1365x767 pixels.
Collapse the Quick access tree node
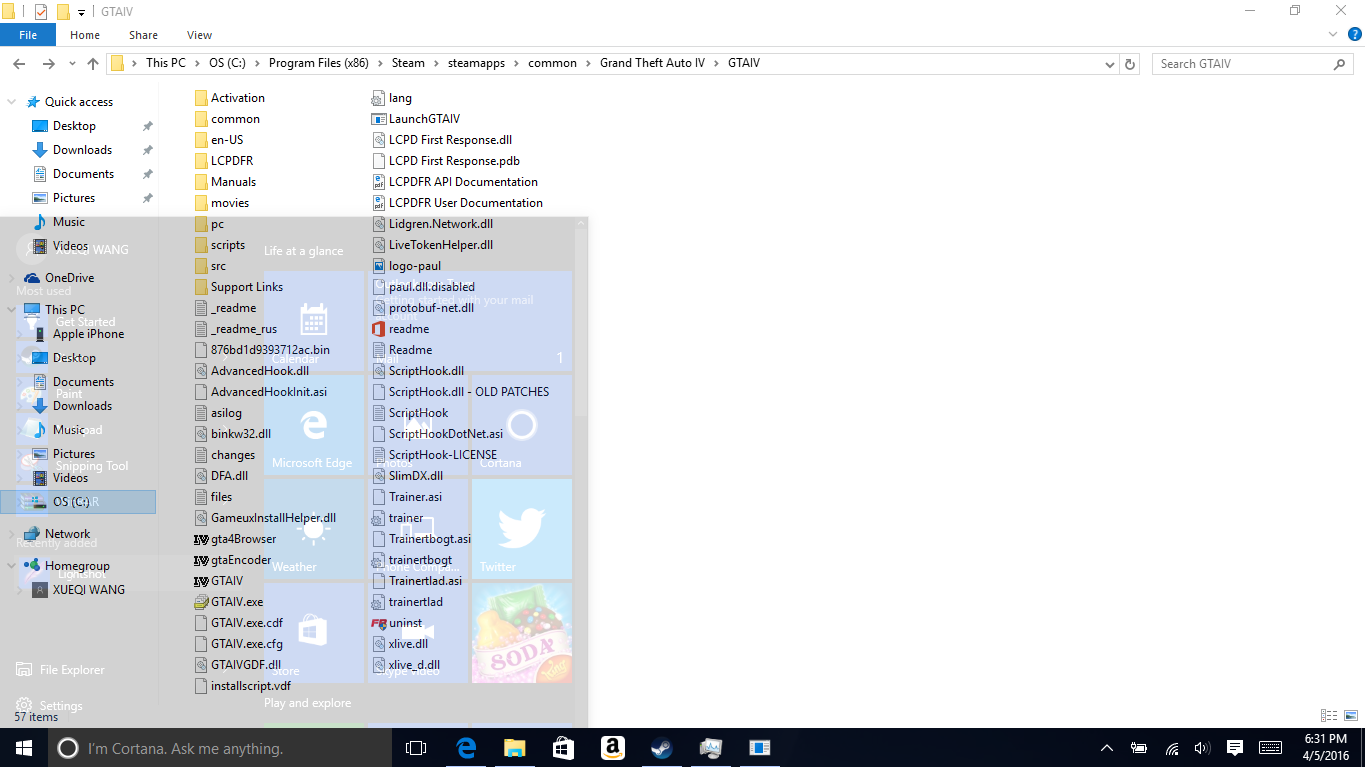pos(12,102)
